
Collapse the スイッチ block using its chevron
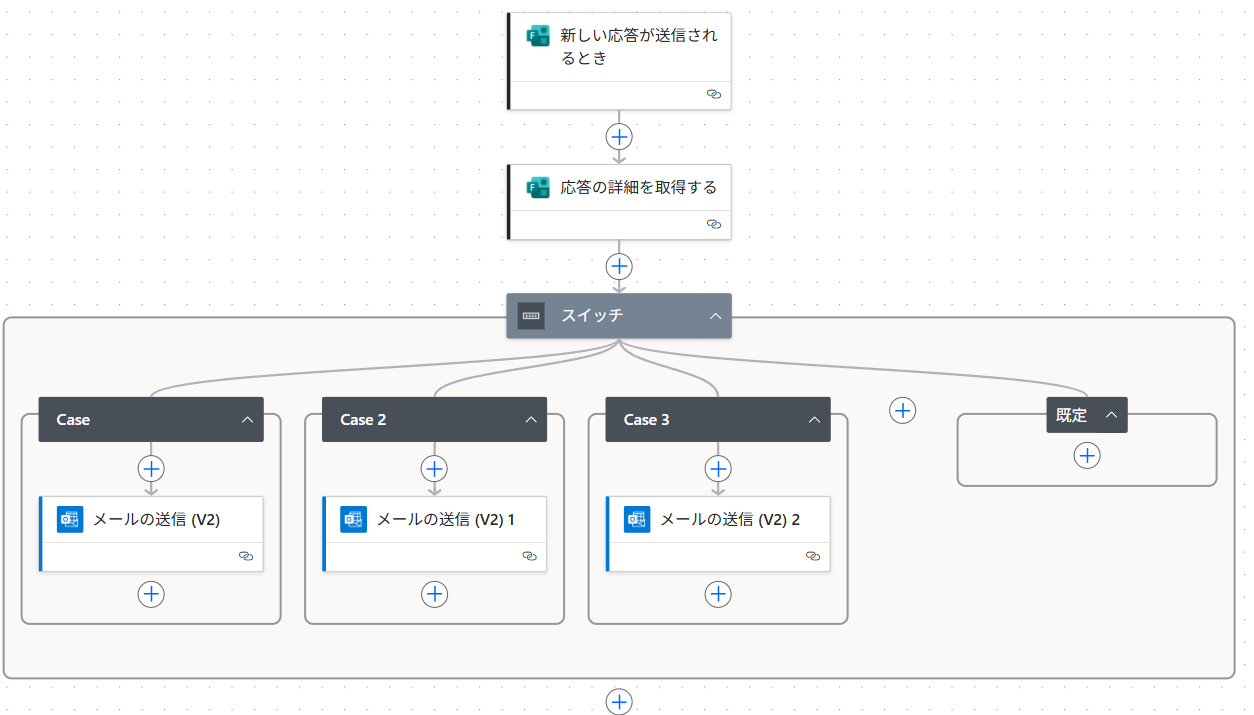tap(715, 316)
